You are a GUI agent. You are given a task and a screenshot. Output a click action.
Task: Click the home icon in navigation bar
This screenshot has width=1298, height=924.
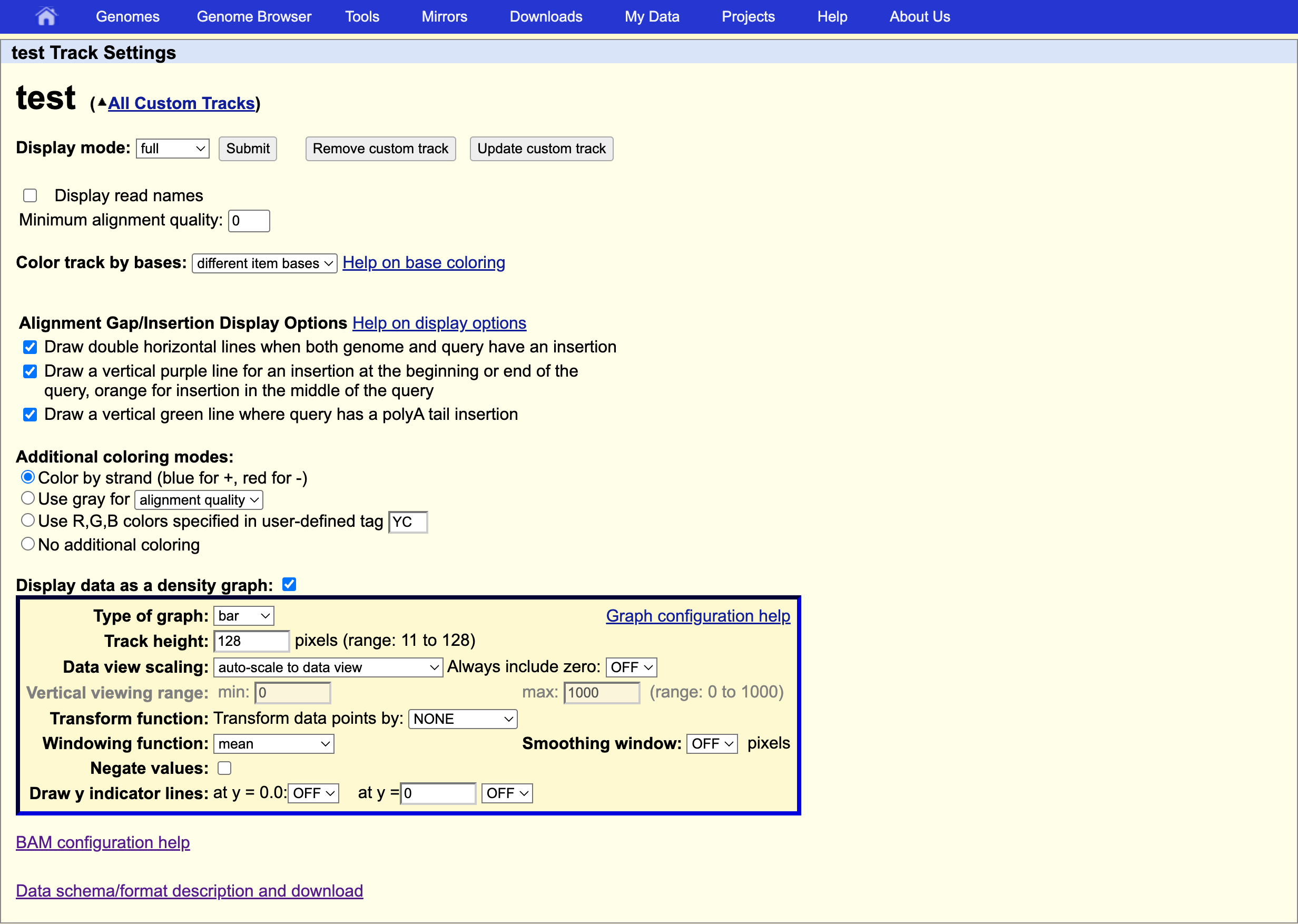[46, 16]
